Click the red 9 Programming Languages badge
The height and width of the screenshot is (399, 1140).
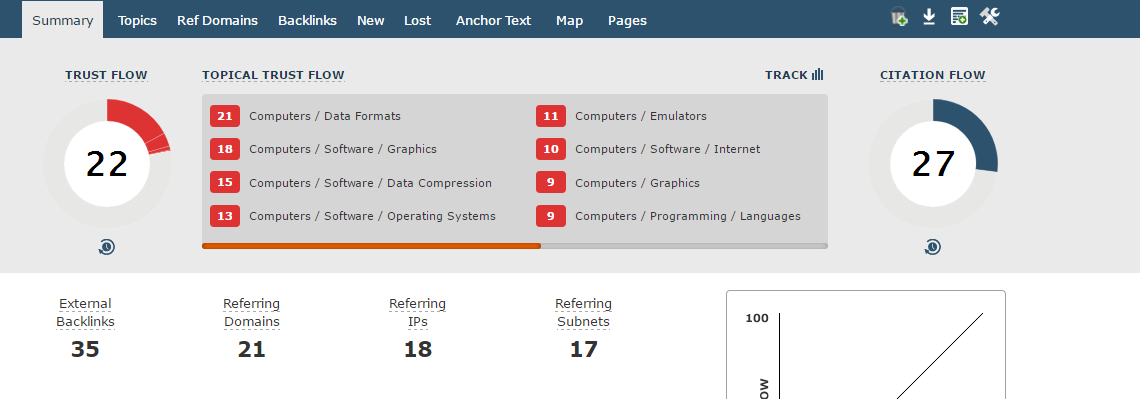(550, 216)
